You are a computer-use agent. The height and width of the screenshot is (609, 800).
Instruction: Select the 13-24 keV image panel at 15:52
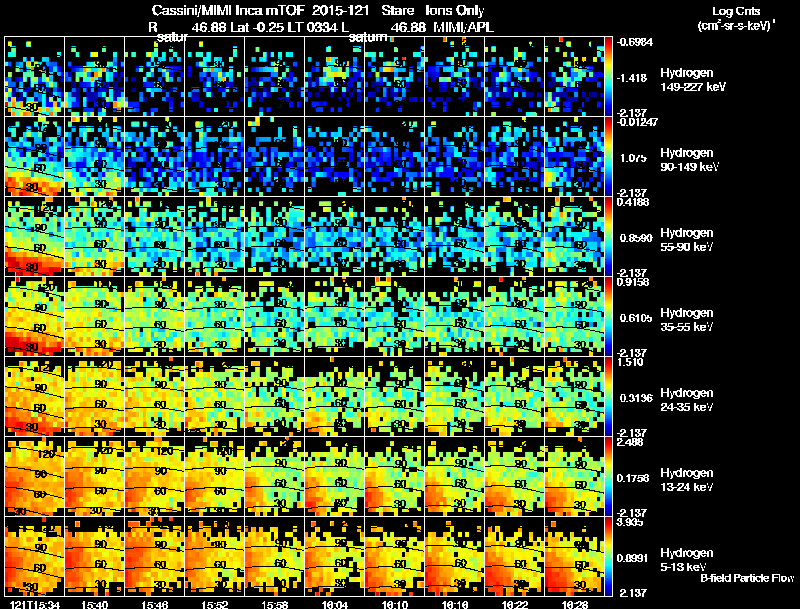214,477
